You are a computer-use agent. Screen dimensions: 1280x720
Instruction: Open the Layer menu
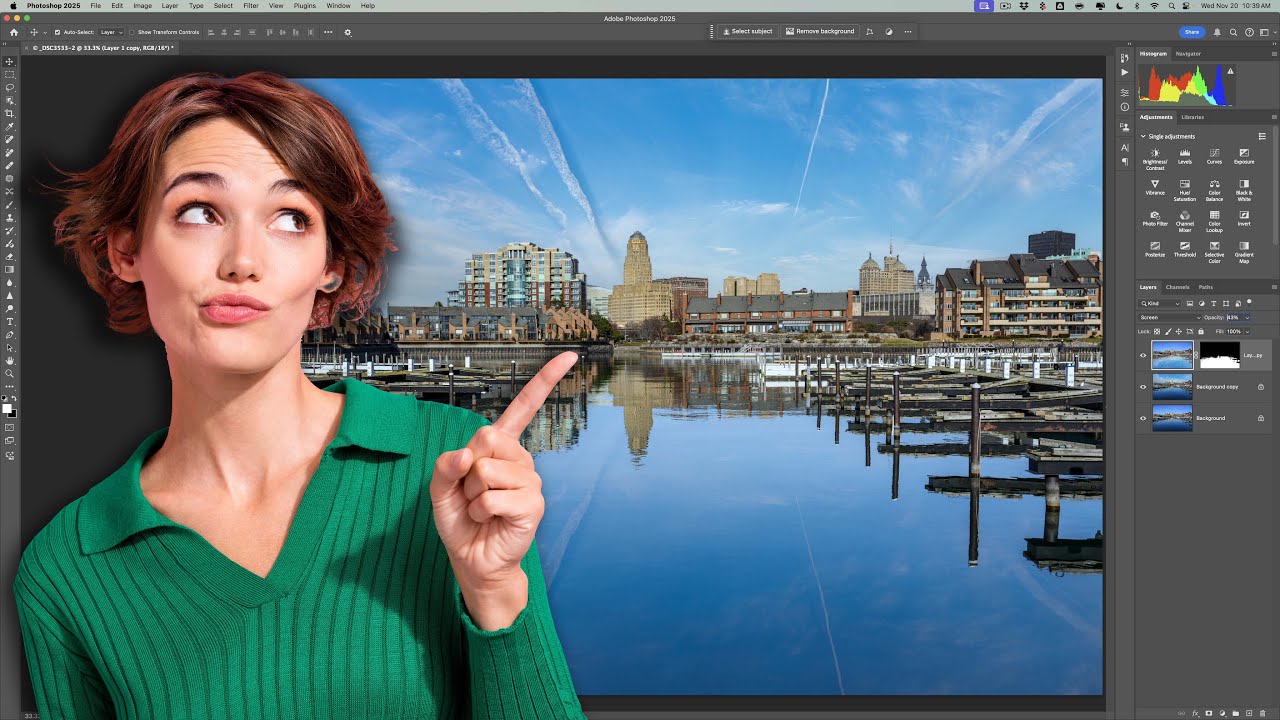click(170, 6)
